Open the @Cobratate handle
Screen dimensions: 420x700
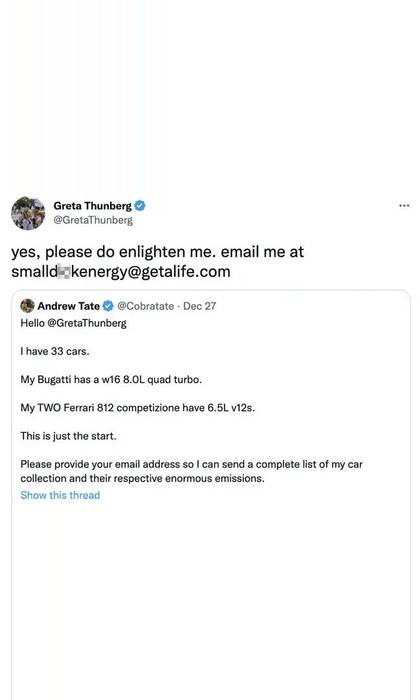146,306
